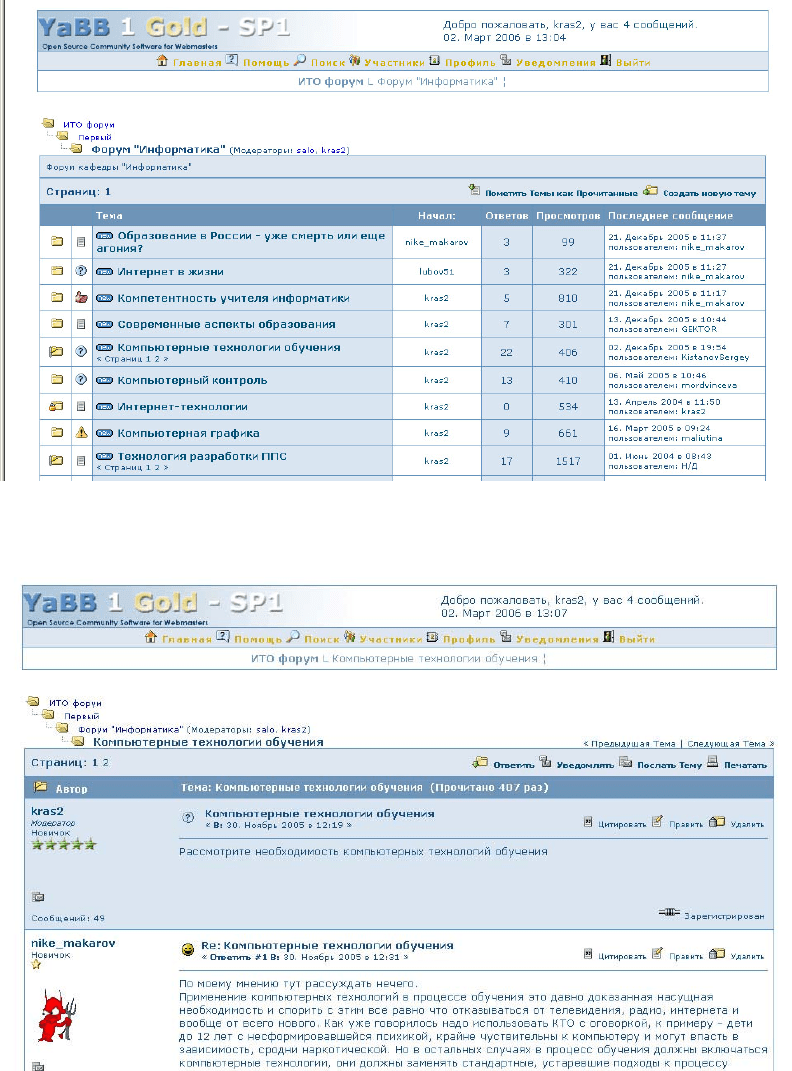Click the edit icon beside Править in the nike_makarov post

[657, 953]
